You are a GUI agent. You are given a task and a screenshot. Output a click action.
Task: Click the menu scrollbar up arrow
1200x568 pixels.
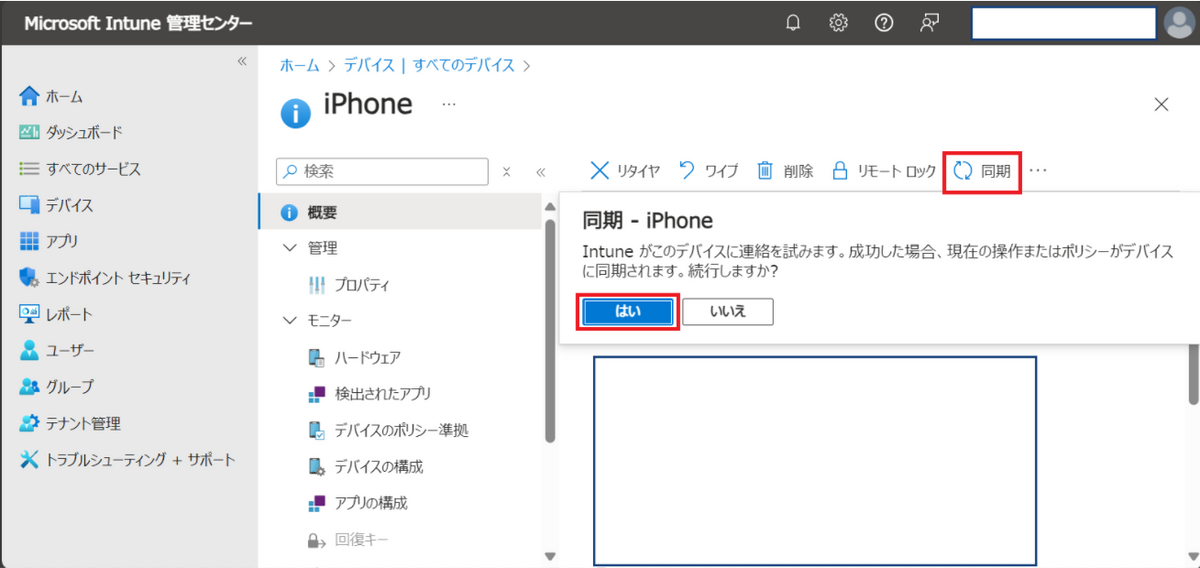click(549, 207)
